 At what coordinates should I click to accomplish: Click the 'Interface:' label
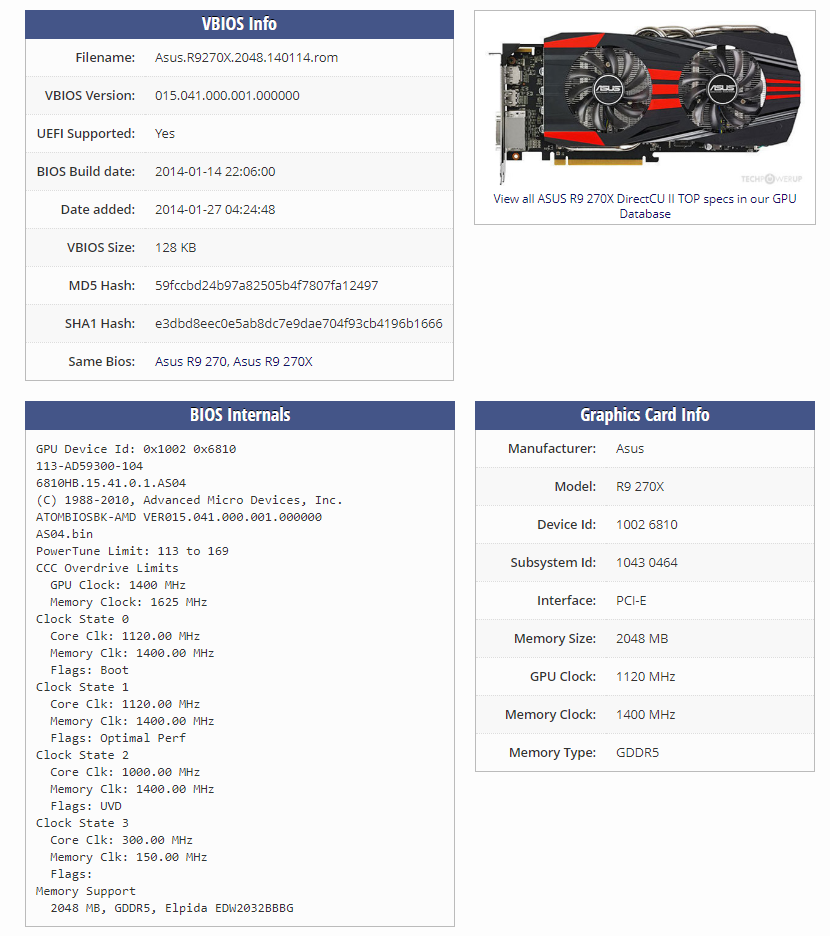coord(566,601)
